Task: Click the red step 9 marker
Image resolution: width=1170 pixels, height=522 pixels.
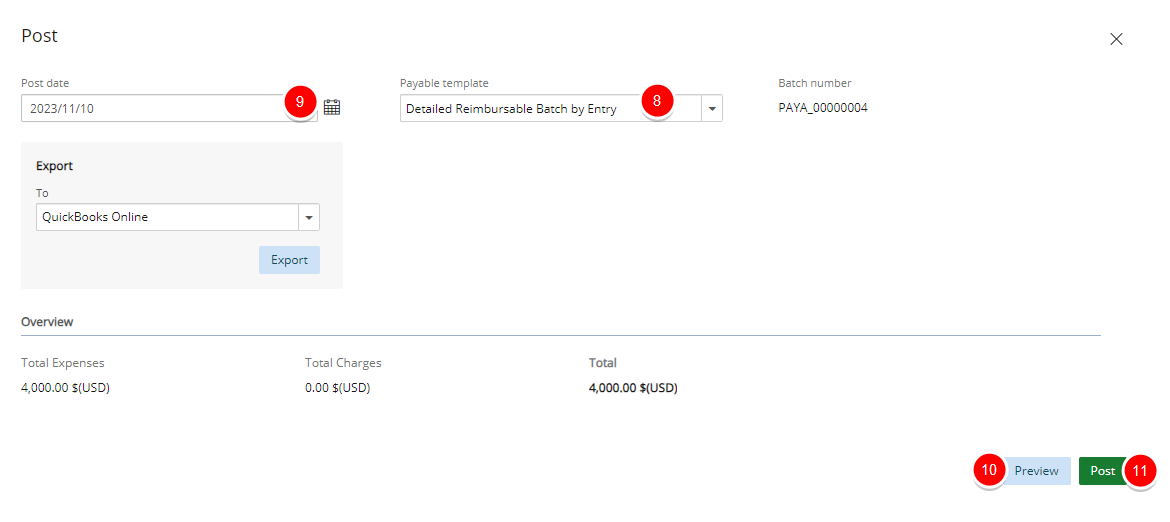Action: (300, 103)
